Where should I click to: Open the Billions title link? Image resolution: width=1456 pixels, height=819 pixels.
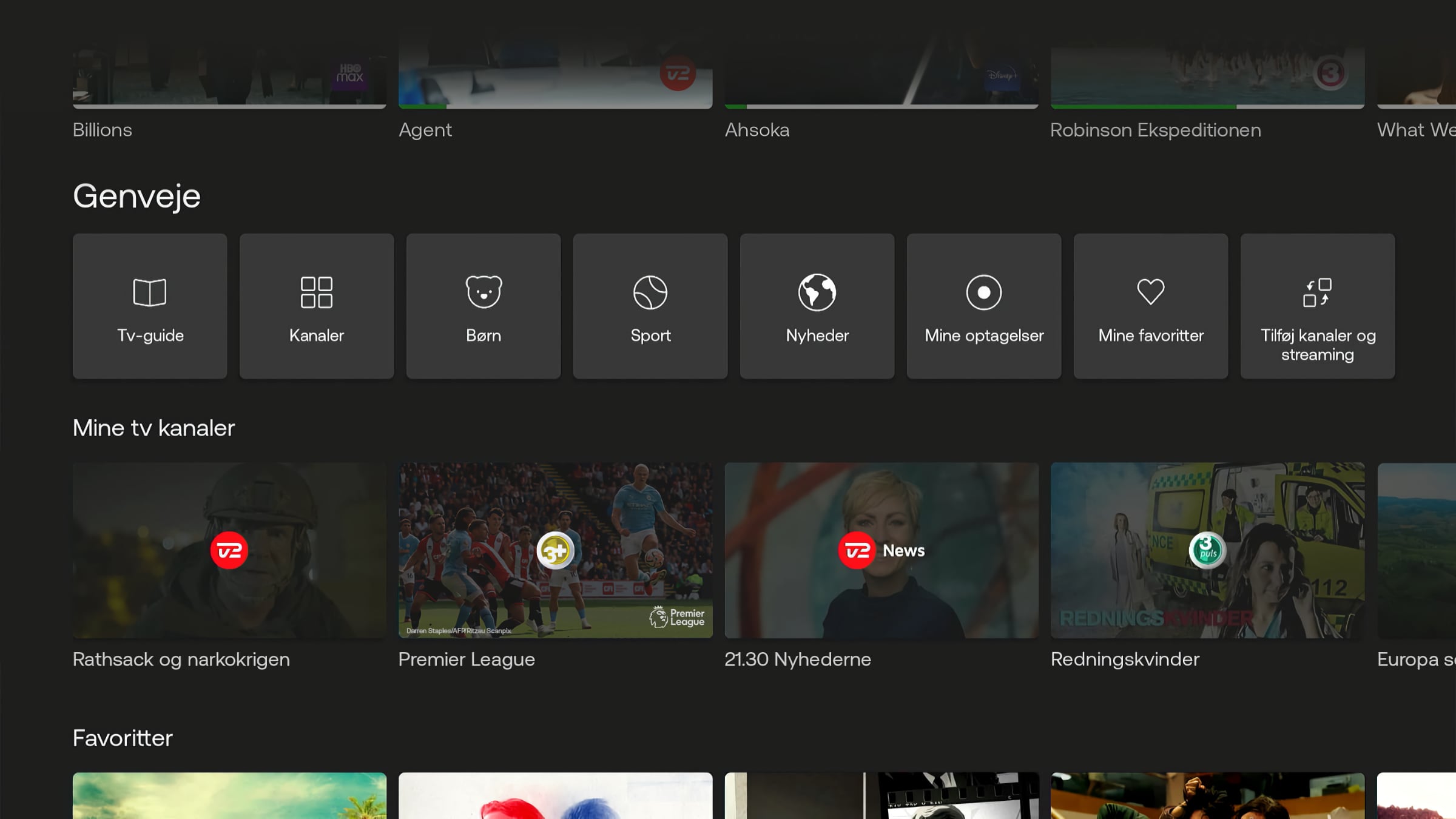[103, 130]
